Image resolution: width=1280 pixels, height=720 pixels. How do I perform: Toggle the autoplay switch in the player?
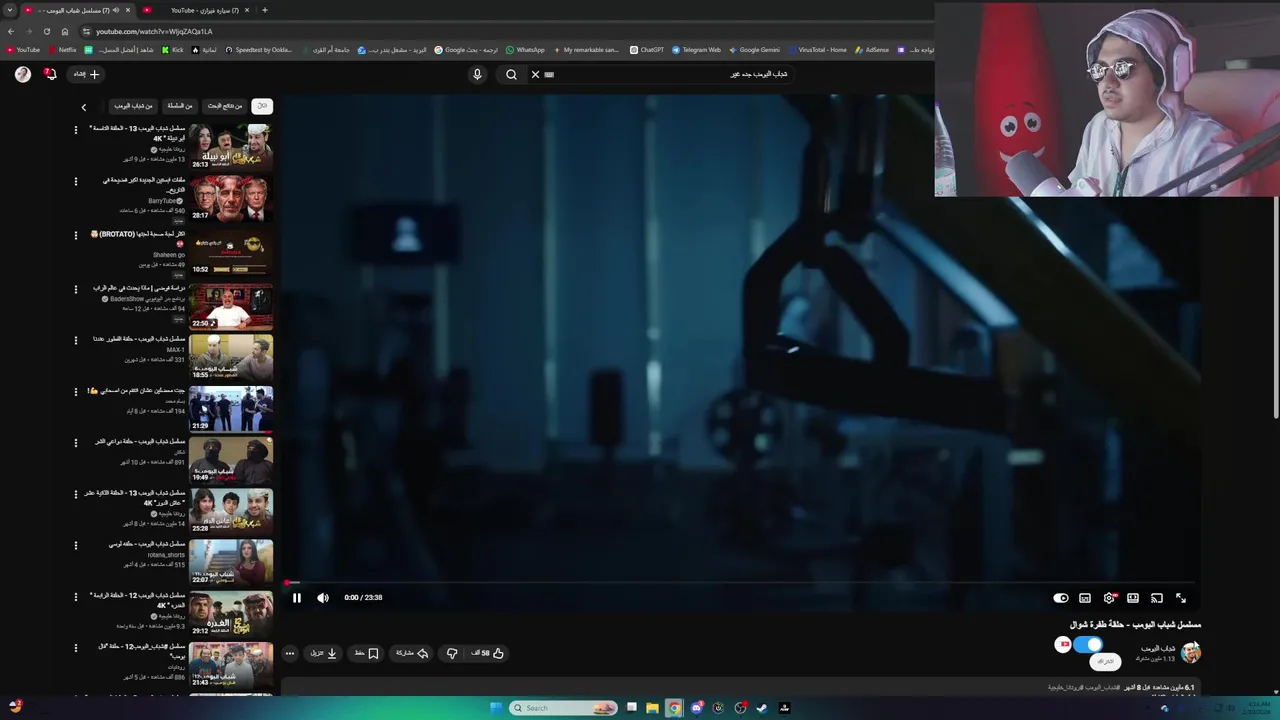[1060, 598]
